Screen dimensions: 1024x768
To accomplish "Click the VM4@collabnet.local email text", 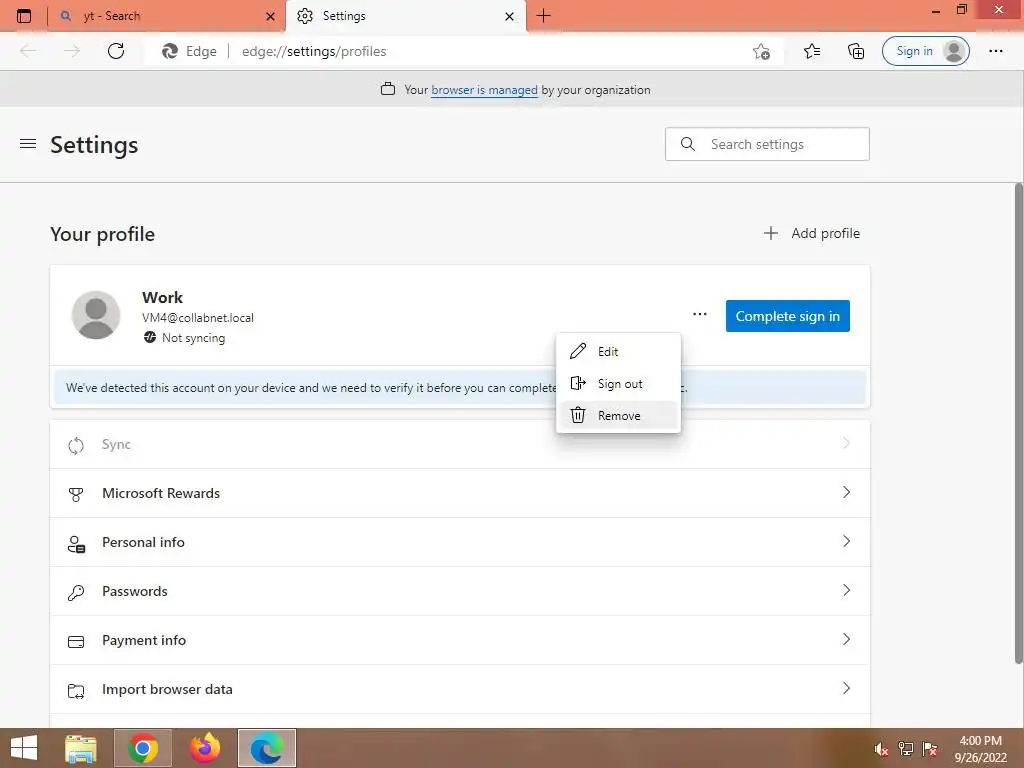I will [x=198, y=318].
